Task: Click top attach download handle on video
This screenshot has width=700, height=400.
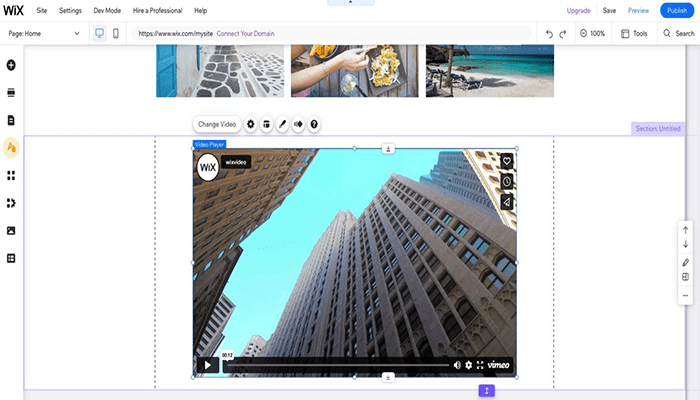Action: tap(388, 149)
